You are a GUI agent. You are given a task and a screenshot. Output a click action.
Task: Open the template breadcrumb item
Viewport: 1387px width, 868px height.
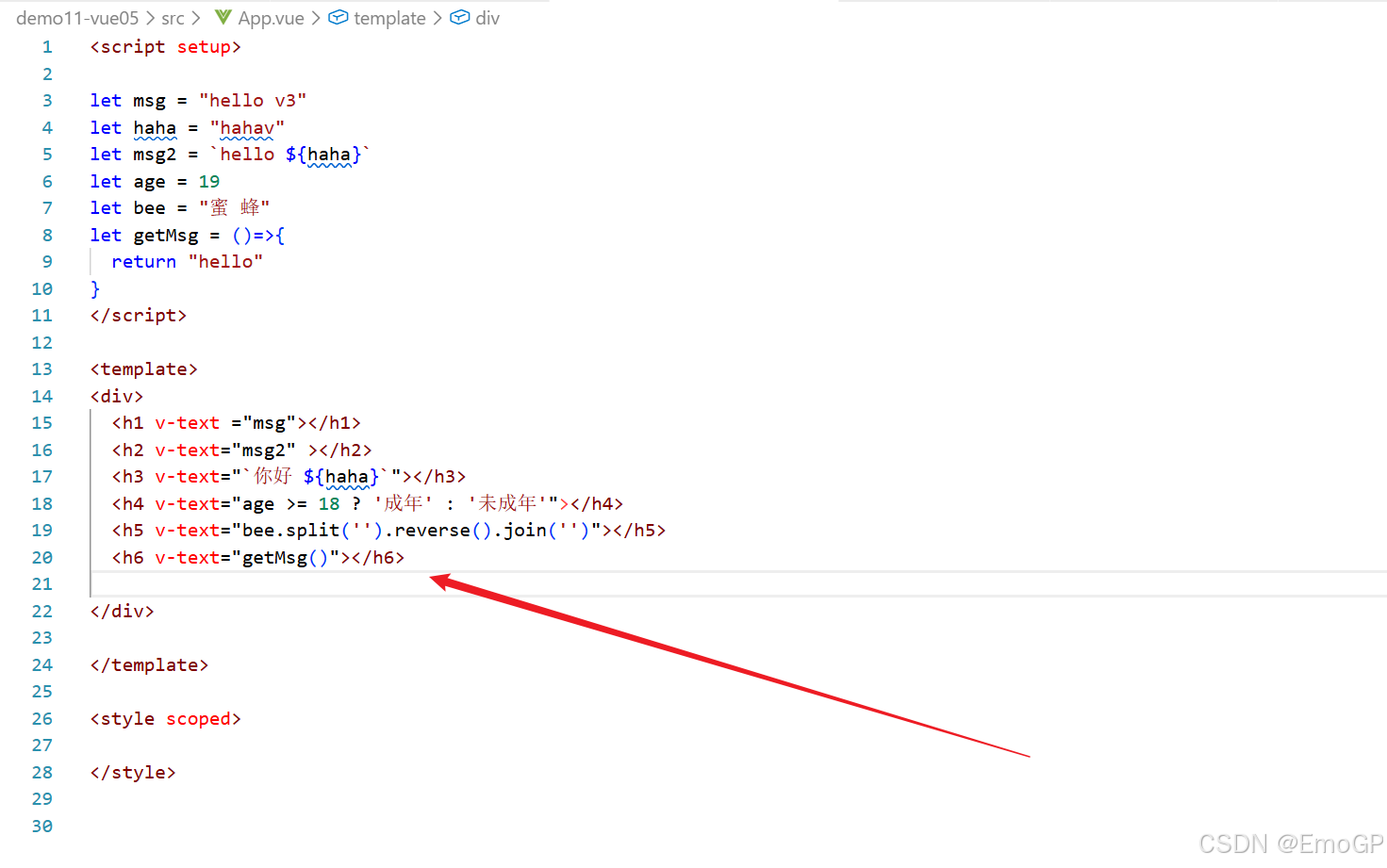tap(389, 18)
